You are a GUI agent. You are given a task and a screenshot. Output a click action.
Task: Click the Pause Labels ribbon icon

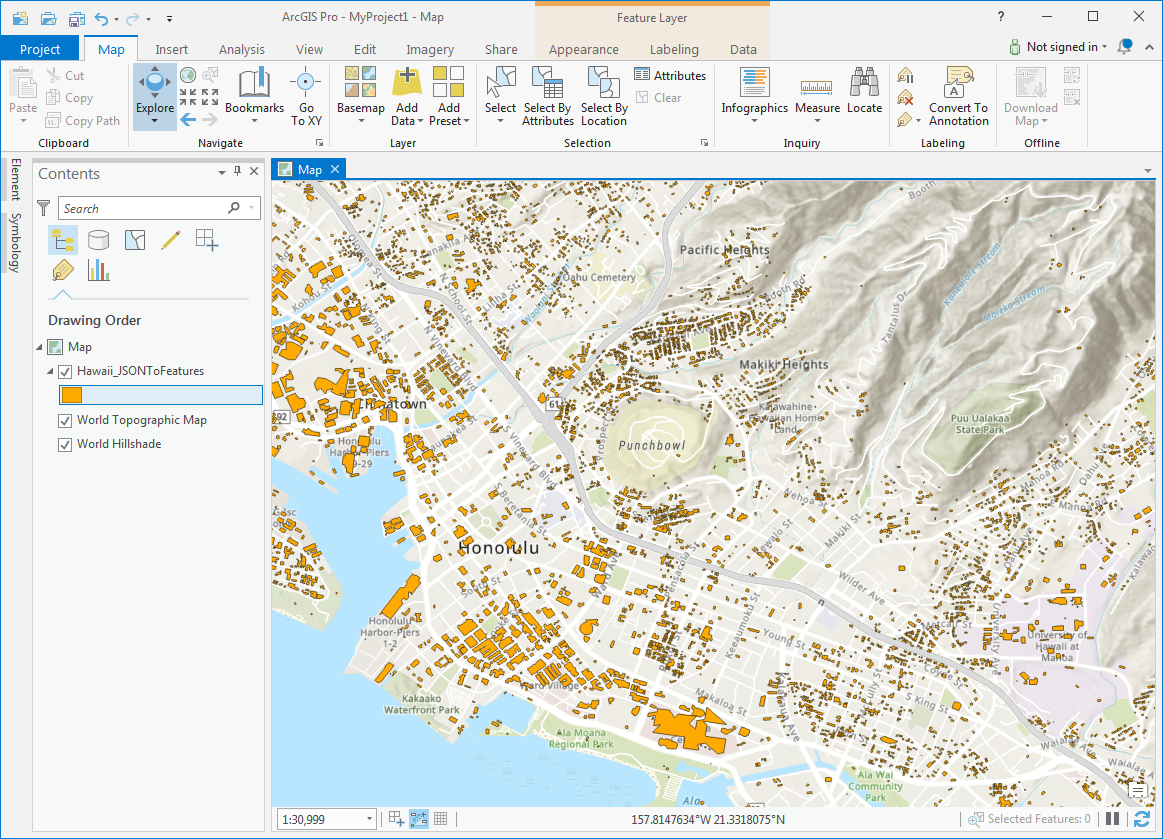click(905, 75)
